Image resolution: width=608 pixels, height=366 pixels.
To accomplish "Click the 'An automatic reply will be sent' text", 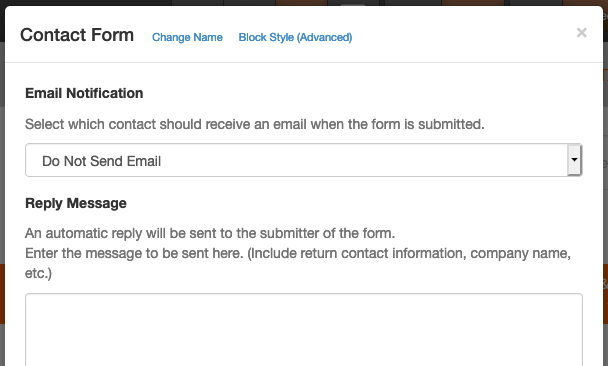I will click(x=210, y=233).
